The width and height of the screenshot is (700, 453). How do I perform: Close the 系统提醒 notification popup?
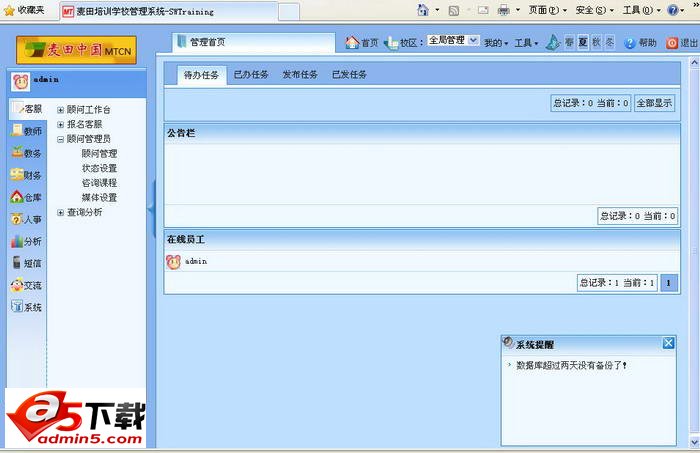pos(668,343)
